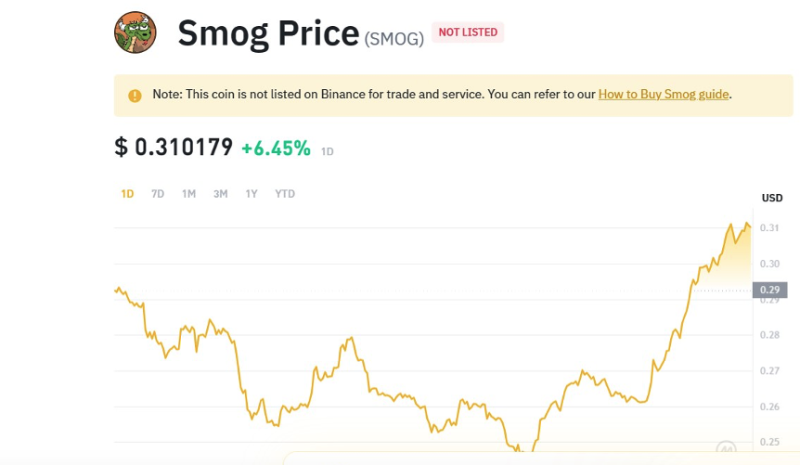This screenshot has height=465, width=800.
Task: Click the $ 0.310179 price value
Action: [174, 148]
